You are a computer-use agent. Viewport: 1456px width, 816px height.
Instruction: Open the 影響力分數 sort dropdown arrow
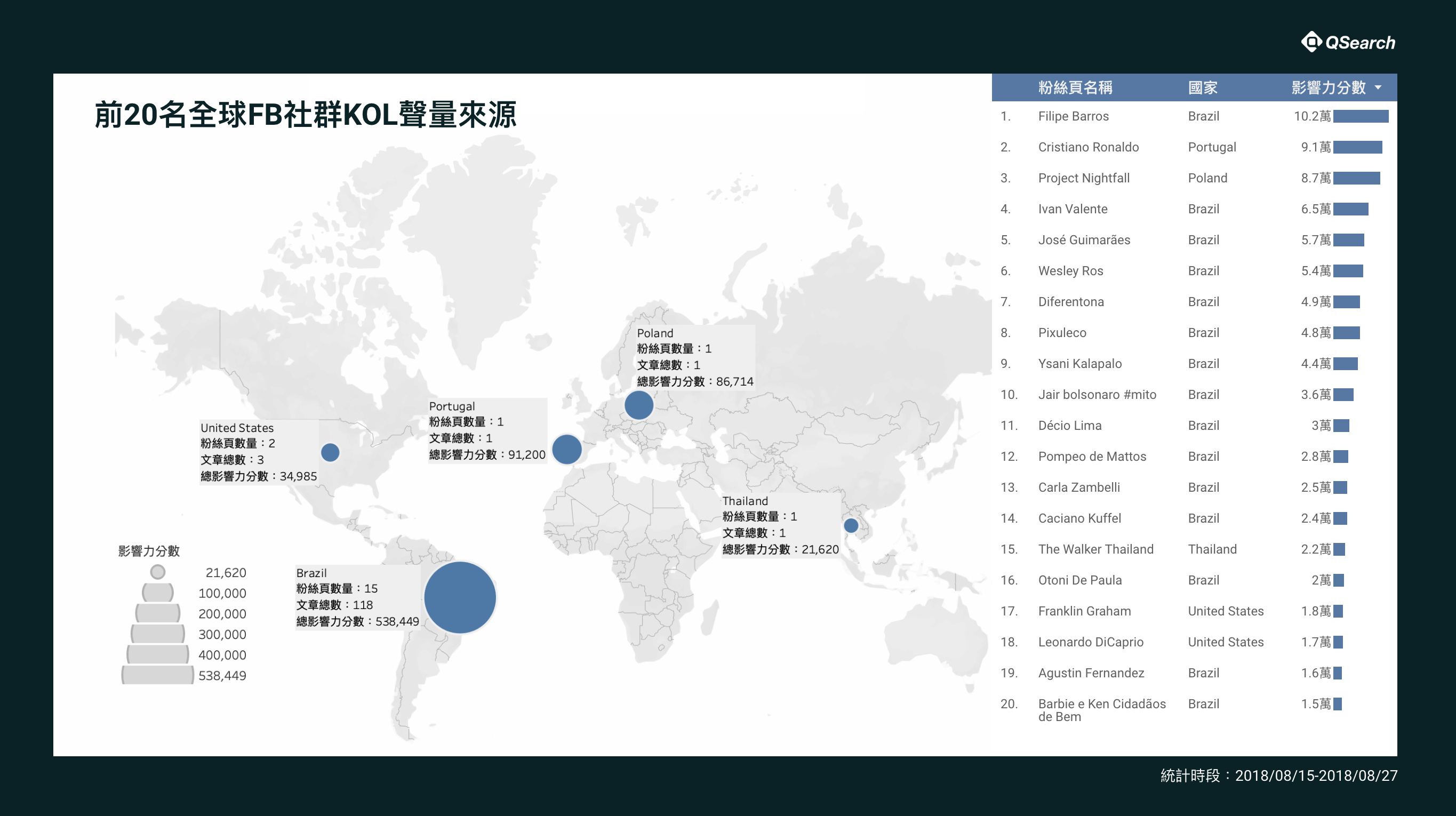[x=1378, y=87]
